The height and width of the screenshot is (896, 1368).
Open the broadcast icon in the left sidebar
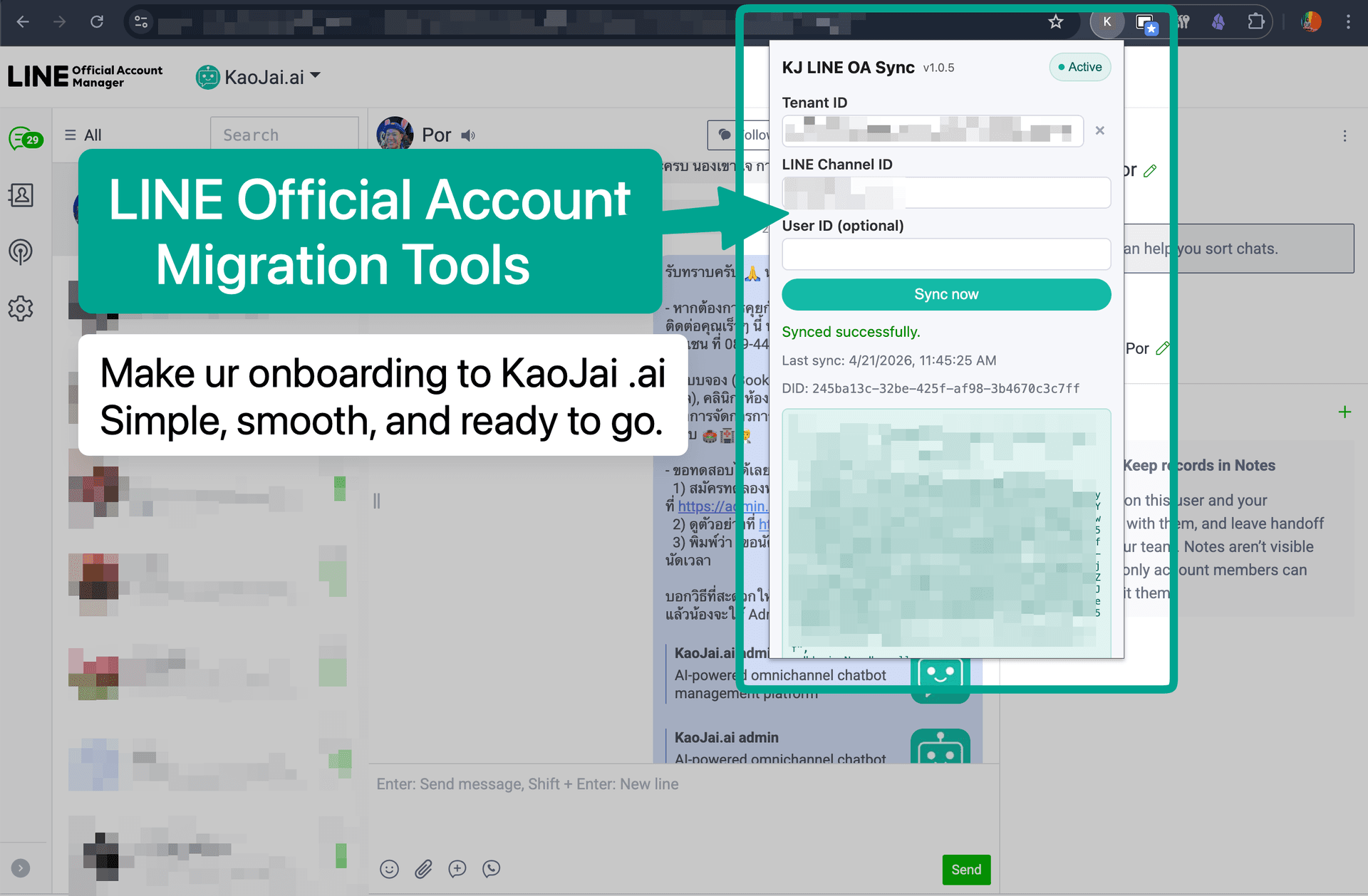coord(21,251)
